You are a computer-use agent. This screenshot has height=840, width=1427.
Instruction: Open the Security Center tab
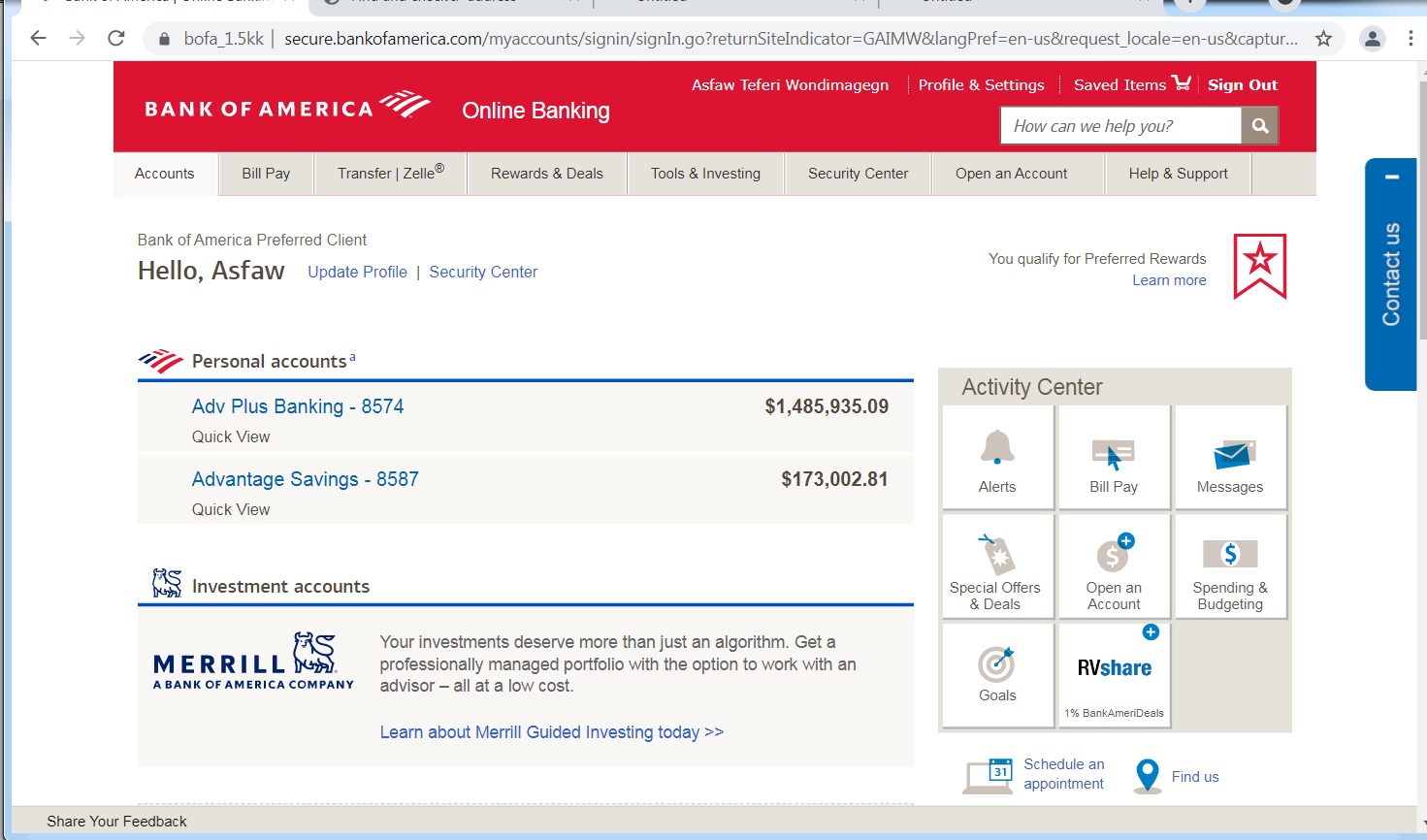(858, 174)
